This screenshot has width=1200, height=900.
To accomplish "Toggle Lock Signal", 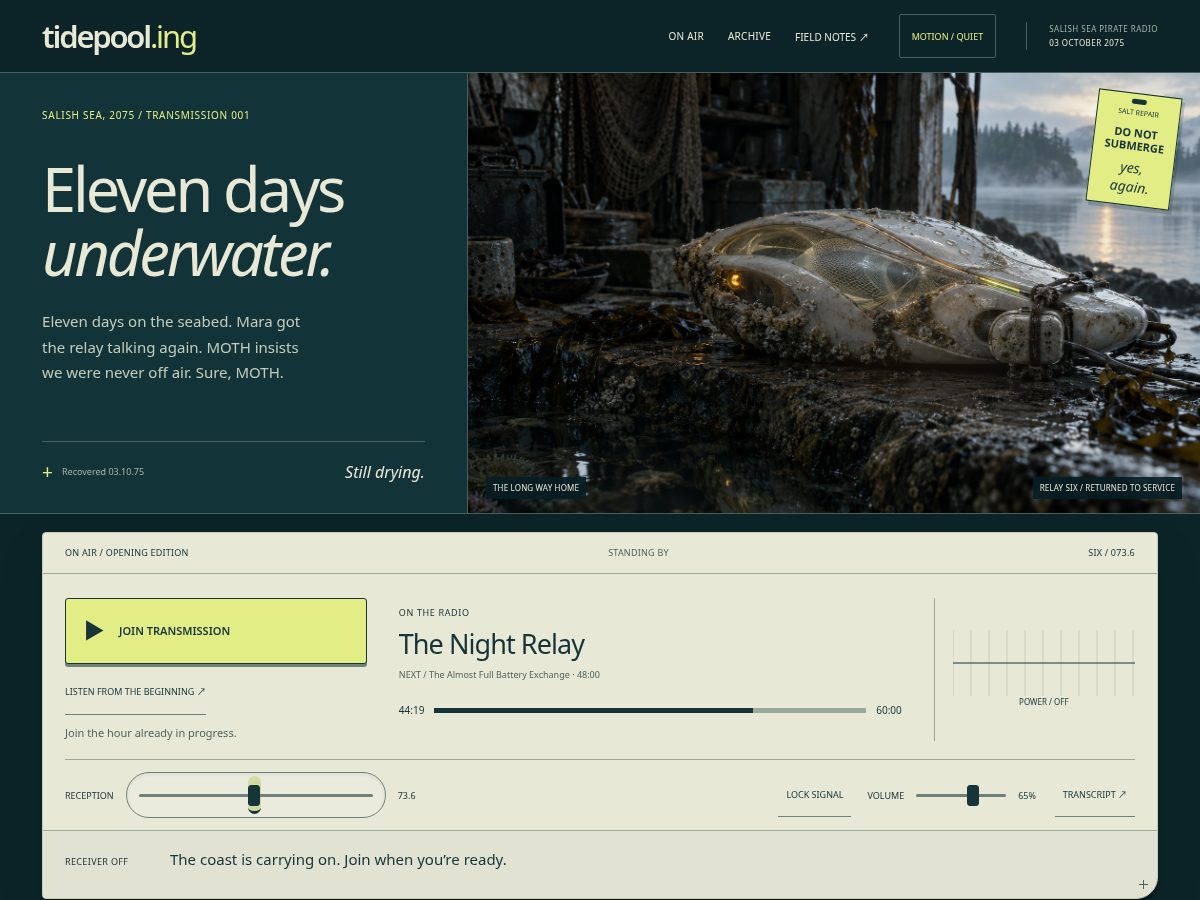I will pos(814,795).
